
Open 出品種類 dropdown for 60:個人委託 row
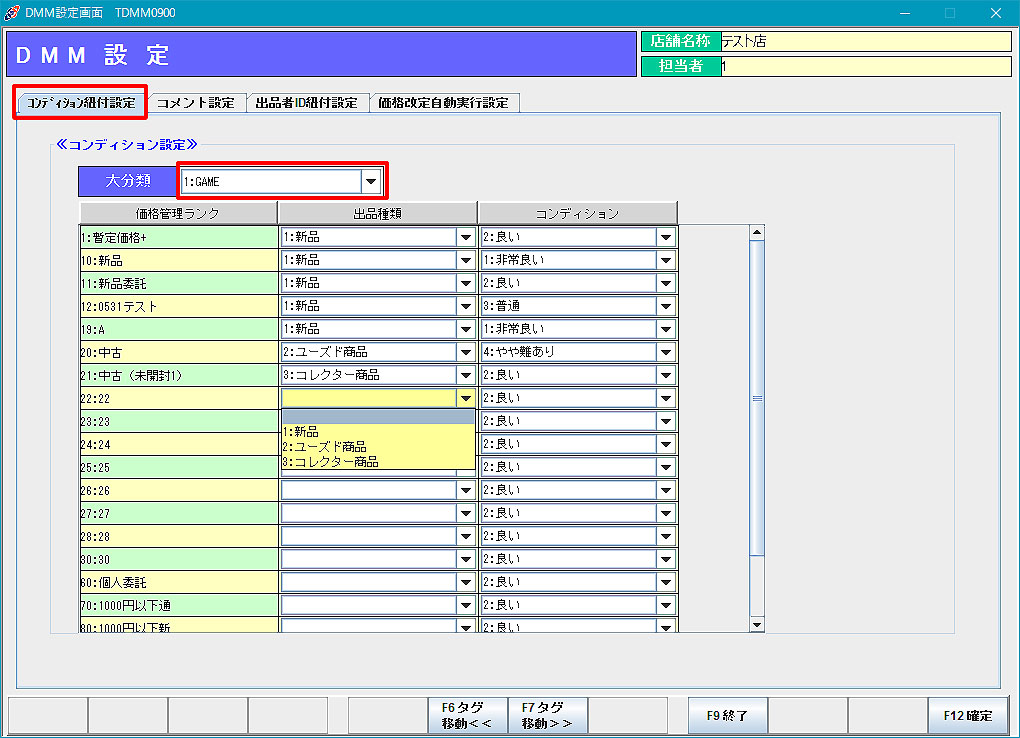click(465, 582)
